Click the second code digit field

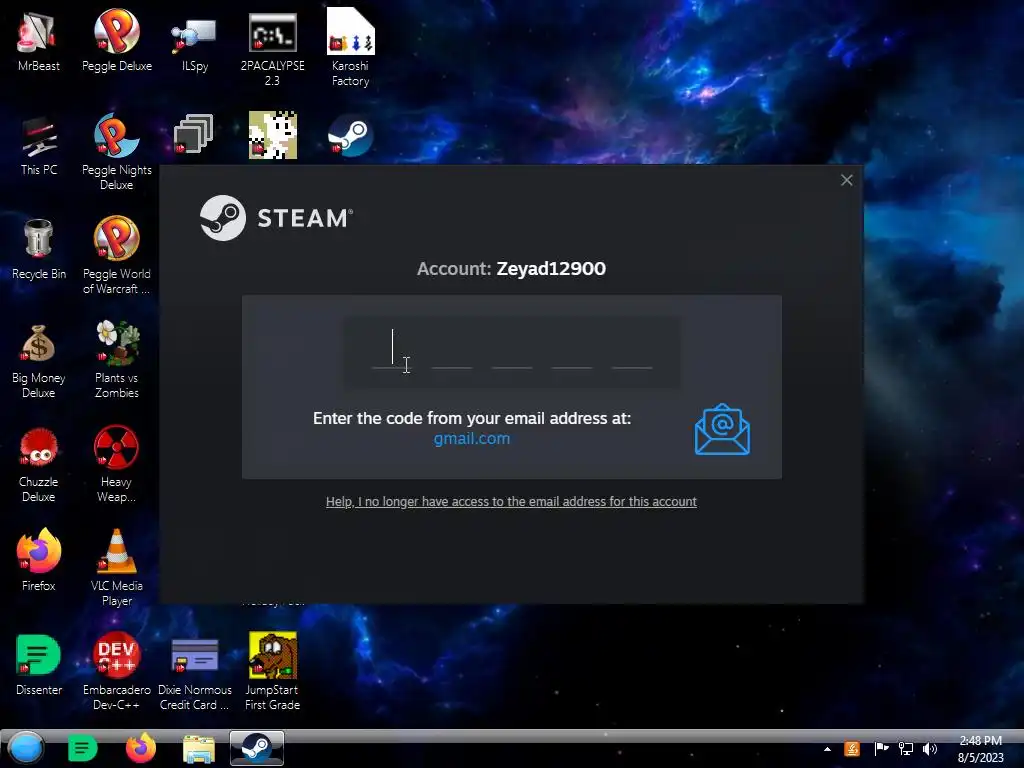point(452,351)
